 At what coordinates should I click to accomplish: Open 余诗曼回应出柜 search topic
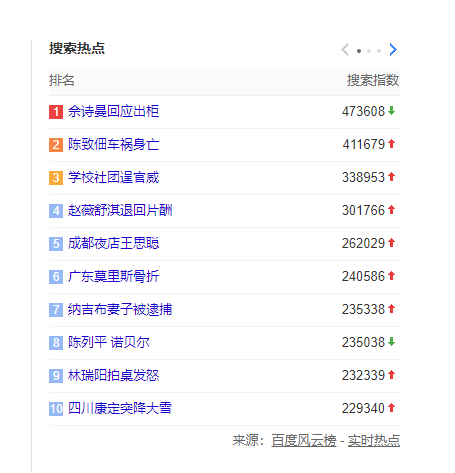[x=113, y=111]
